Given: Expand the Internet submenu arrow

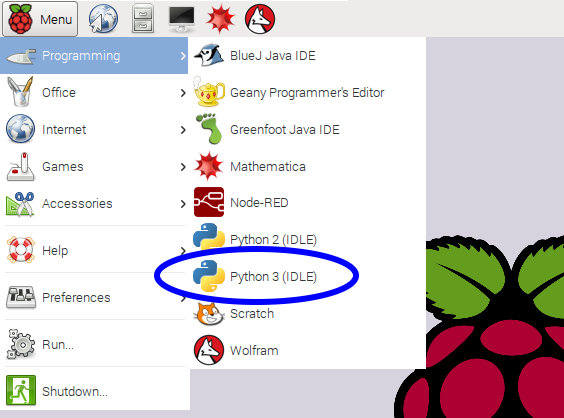Looking at the screenshot, I should point(183,130).
